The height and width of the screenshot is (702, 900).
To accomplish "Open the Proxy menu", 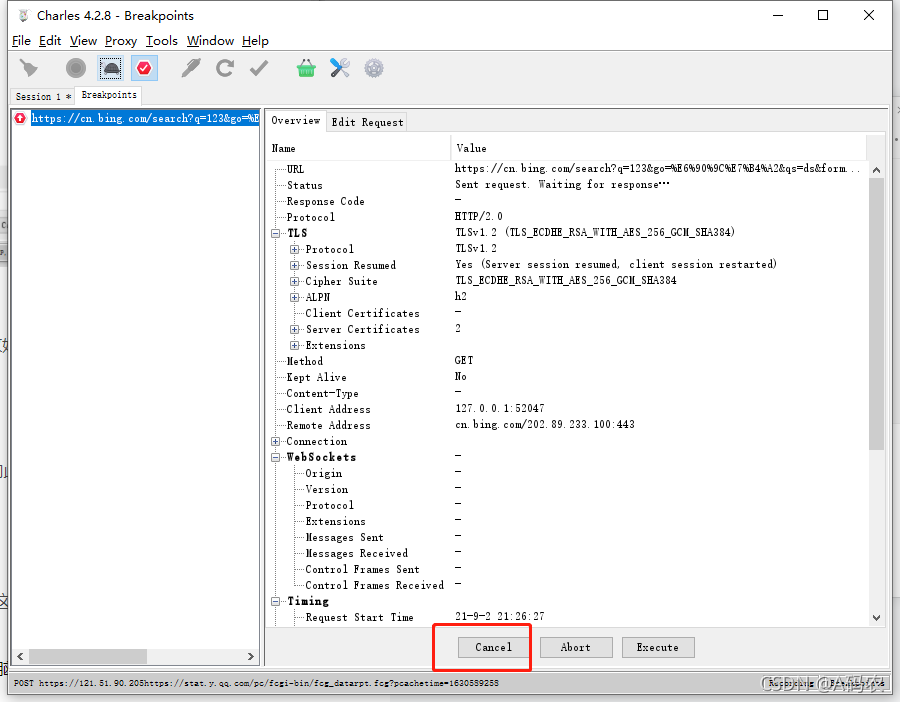I will tap(121, 41).
